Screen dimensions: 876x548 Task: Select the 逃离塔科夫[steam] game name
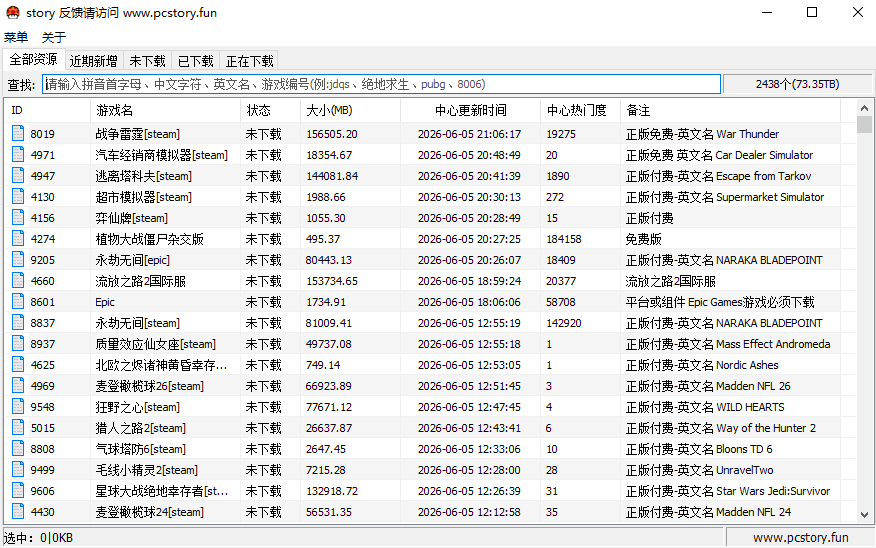144,176
